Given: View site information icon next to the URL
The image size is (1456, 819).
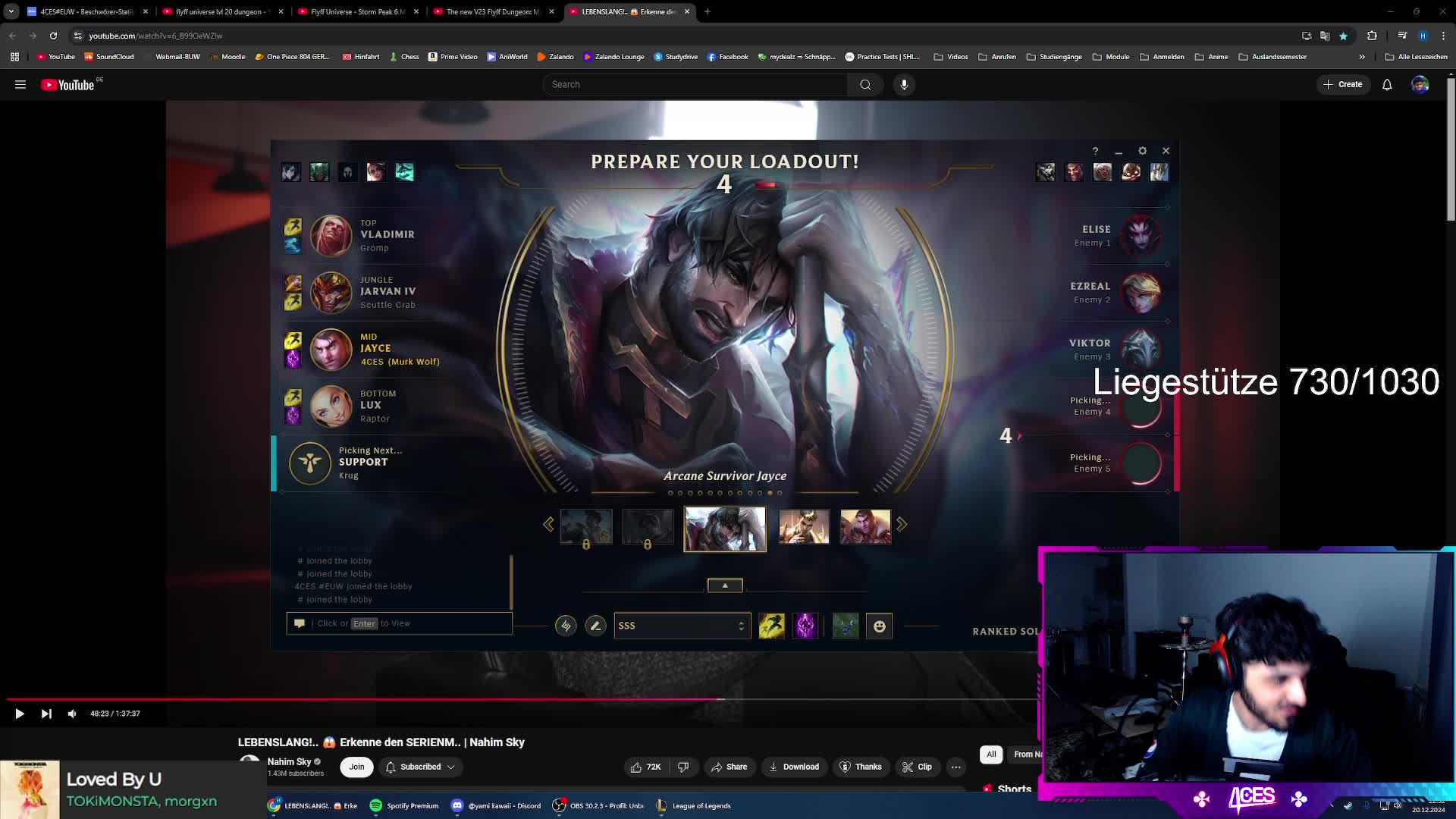Looking at the screenshot, I should click(x=77, y=36).
